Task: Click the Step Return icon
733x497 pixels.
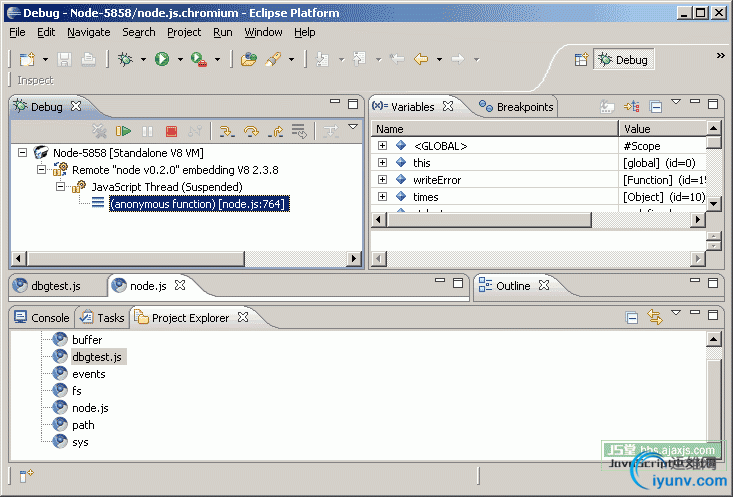Action: coord(276,131)
